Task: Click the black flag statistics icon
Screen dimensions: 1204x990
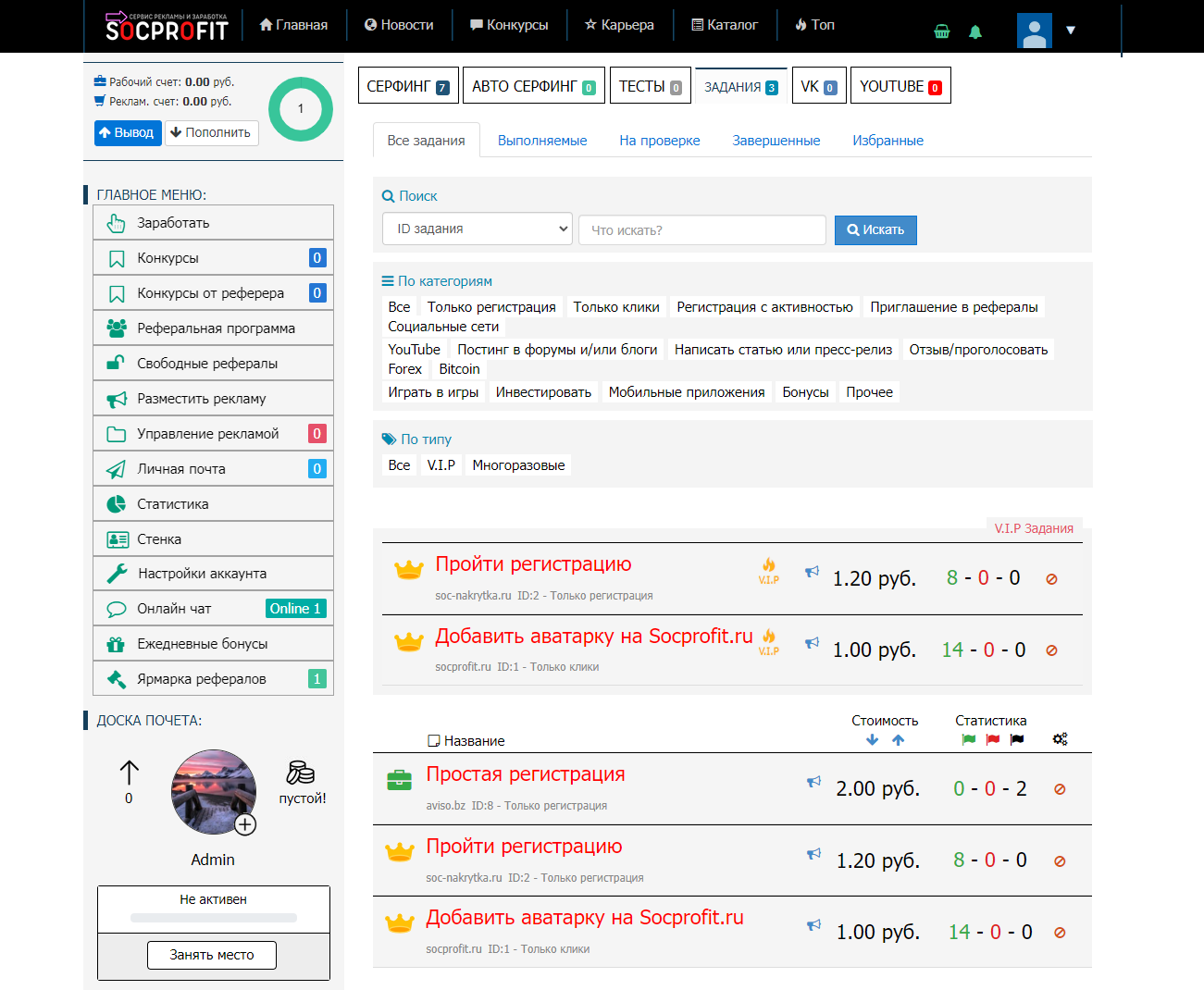Action: [1017, 739]
